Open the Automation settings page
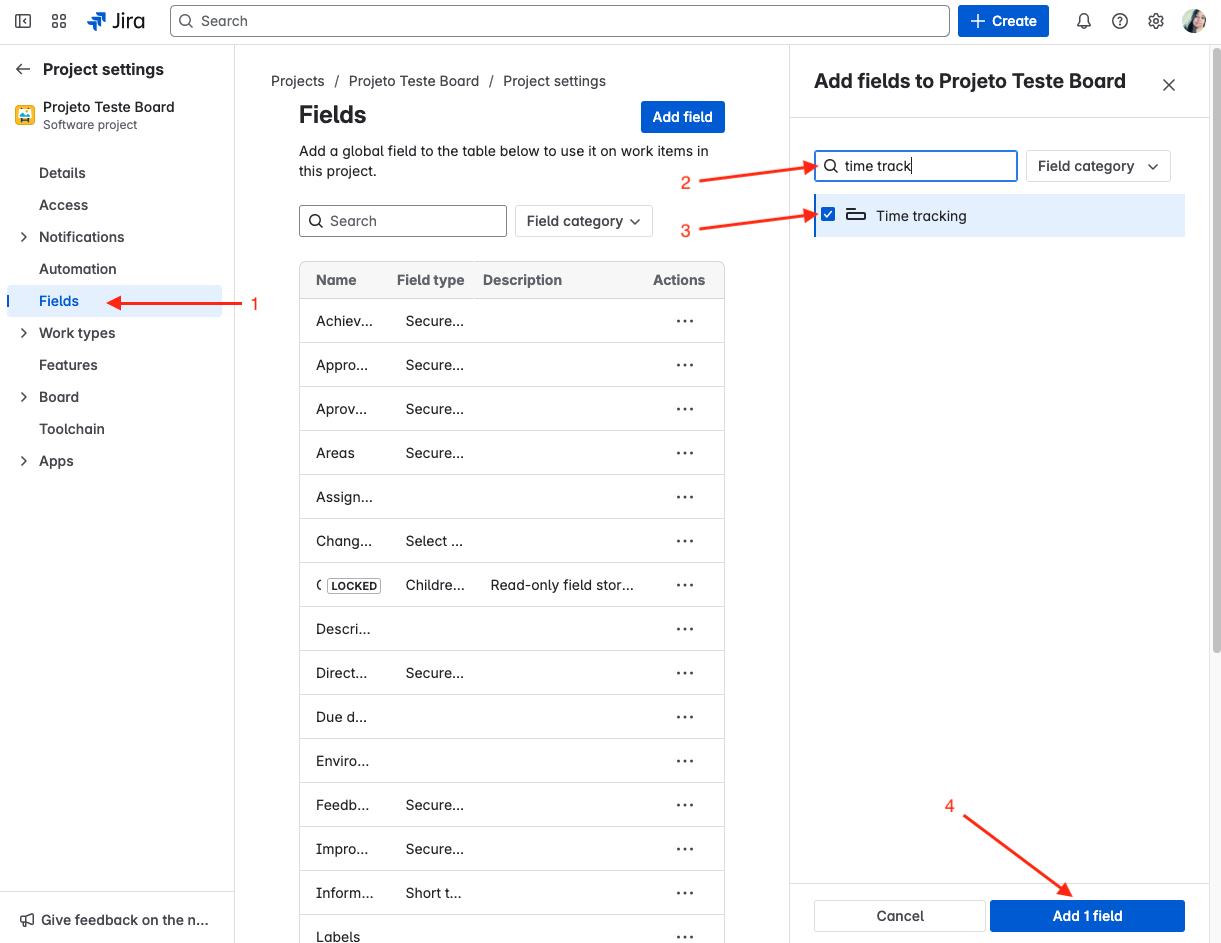 click(78, 269)
